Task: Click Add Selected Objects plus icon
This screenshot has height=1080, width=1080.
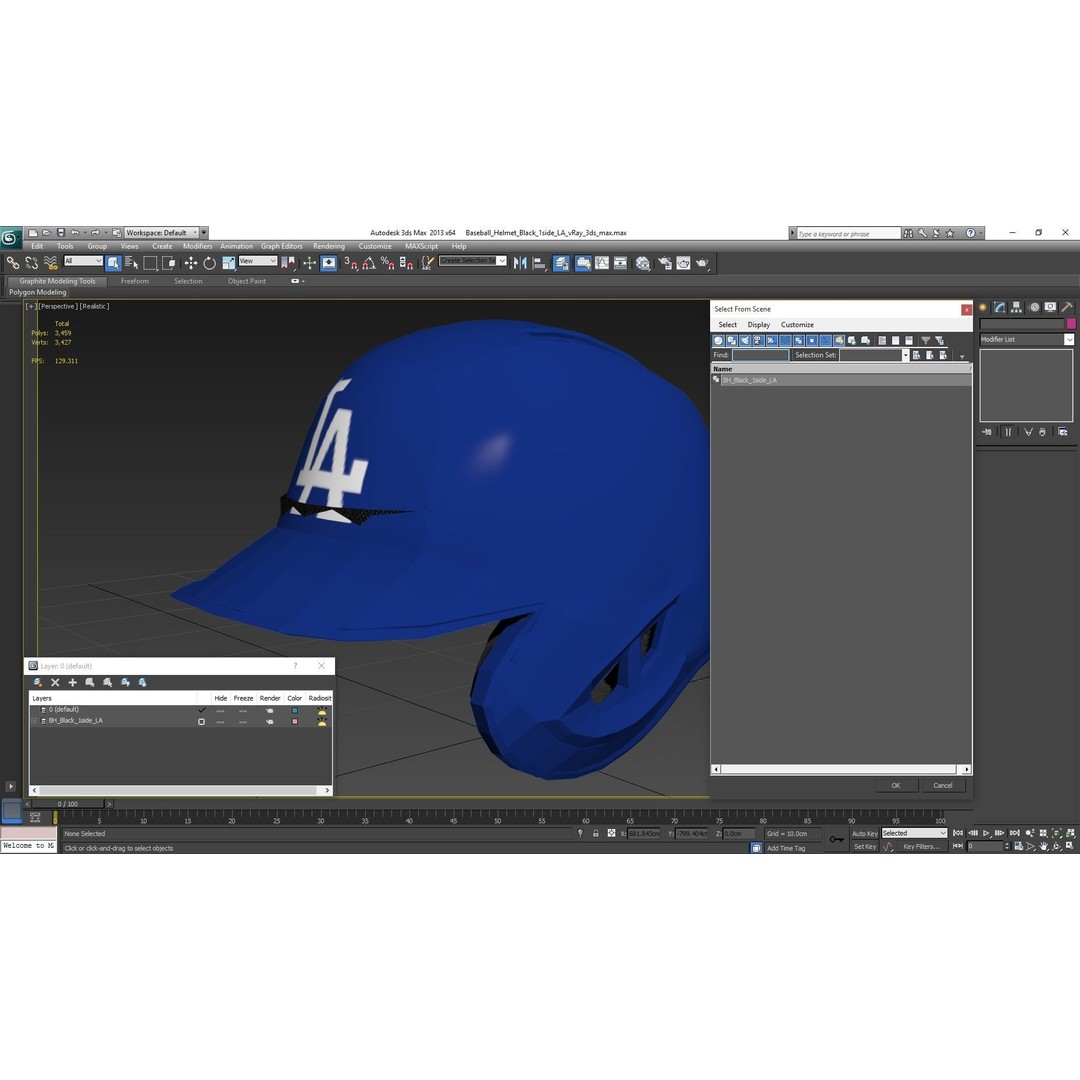Action: [x=72, y=682]
